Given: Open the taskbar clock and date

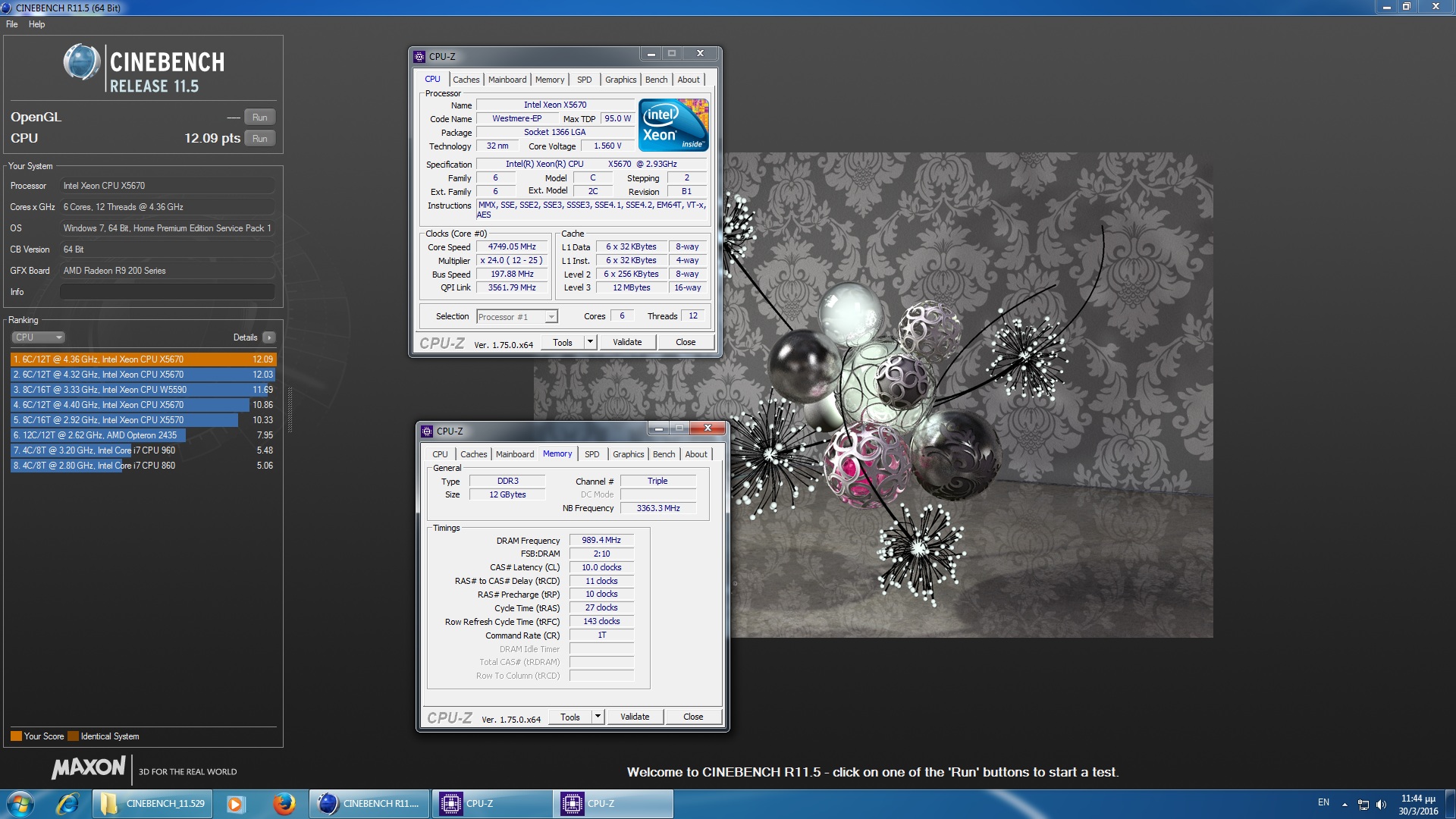Looking at the screenshot, I should [x=1418, y=805].
